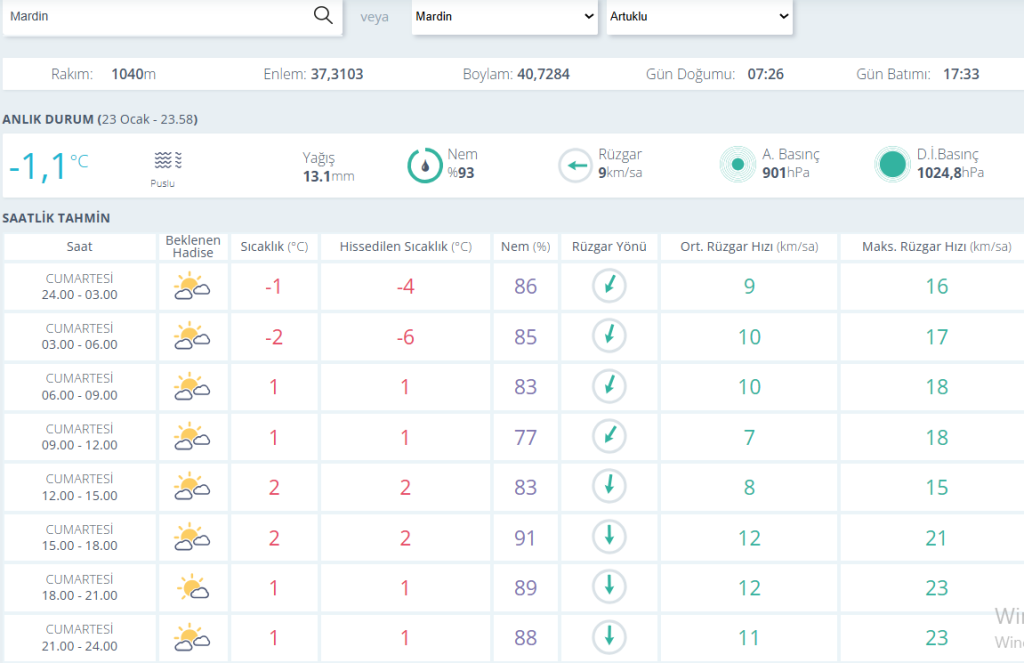1024x663 pixels.
Task: Click wind direction icon in 09.00 - 12.00 row
Action: (x=609, y=437)
